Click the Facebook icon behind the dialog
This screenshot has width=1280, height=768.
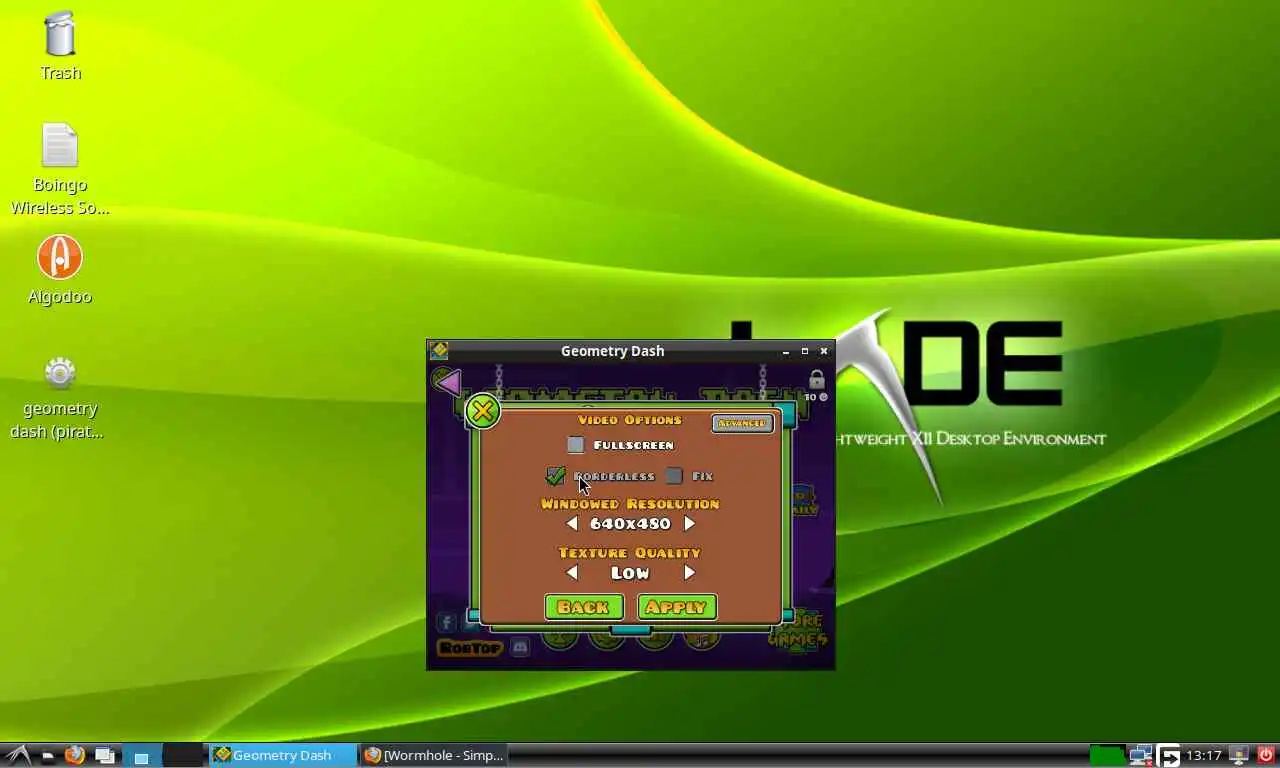[447, 623]
